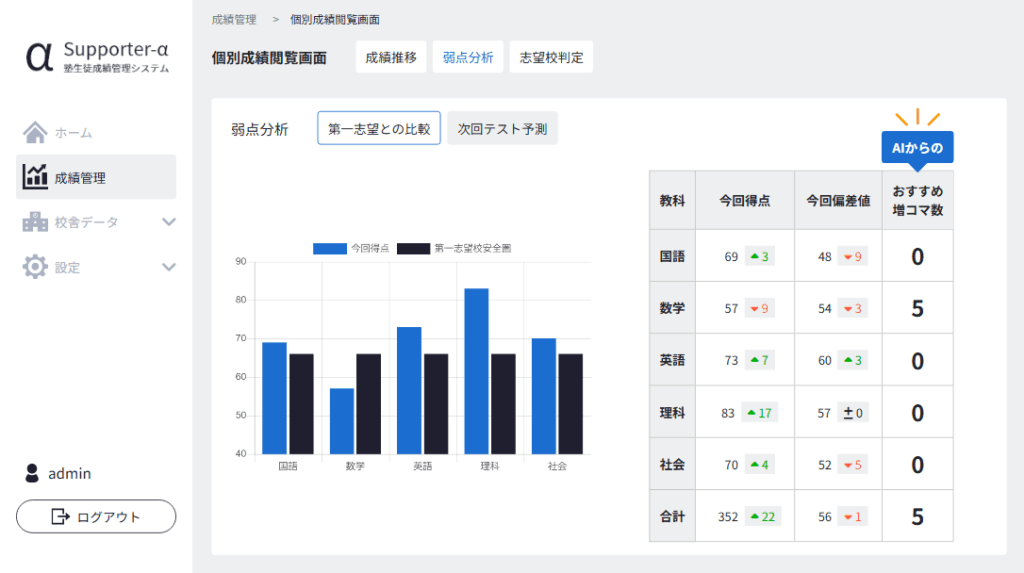Click the red down arrow in 数学 score
Viewport: 1024px width, 573px height.
[754, 308]
